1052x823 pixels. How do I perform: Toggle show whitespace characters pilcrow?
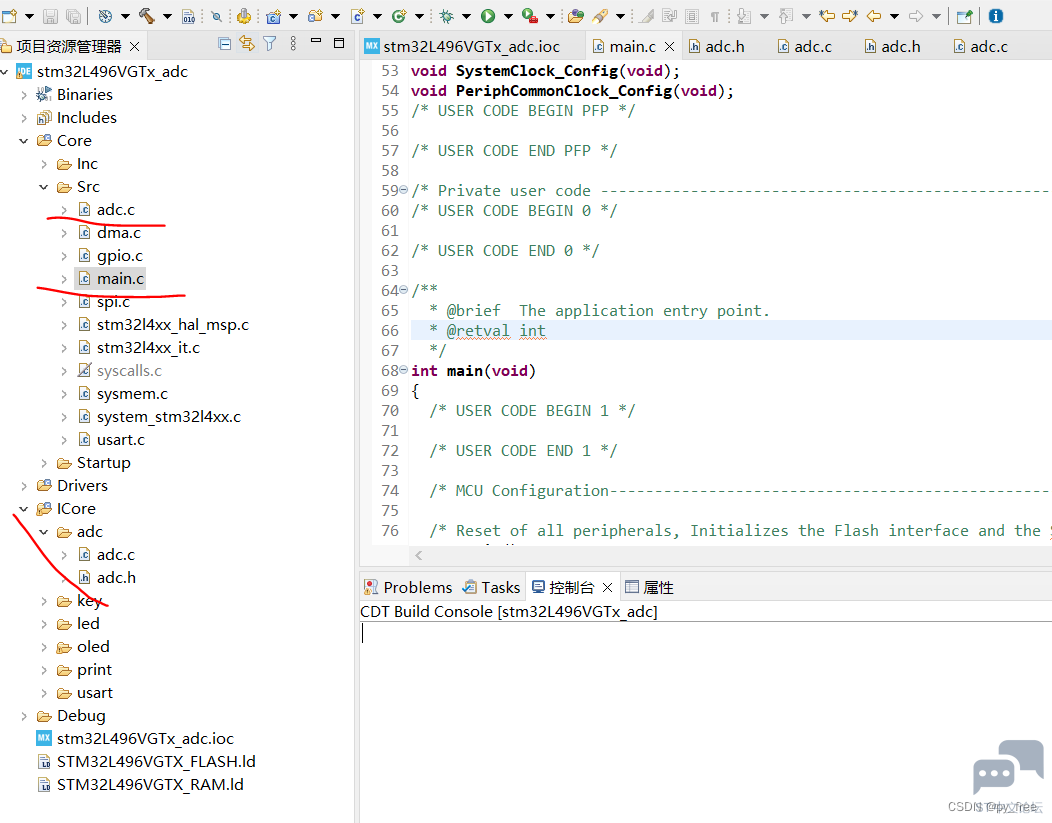715,15
